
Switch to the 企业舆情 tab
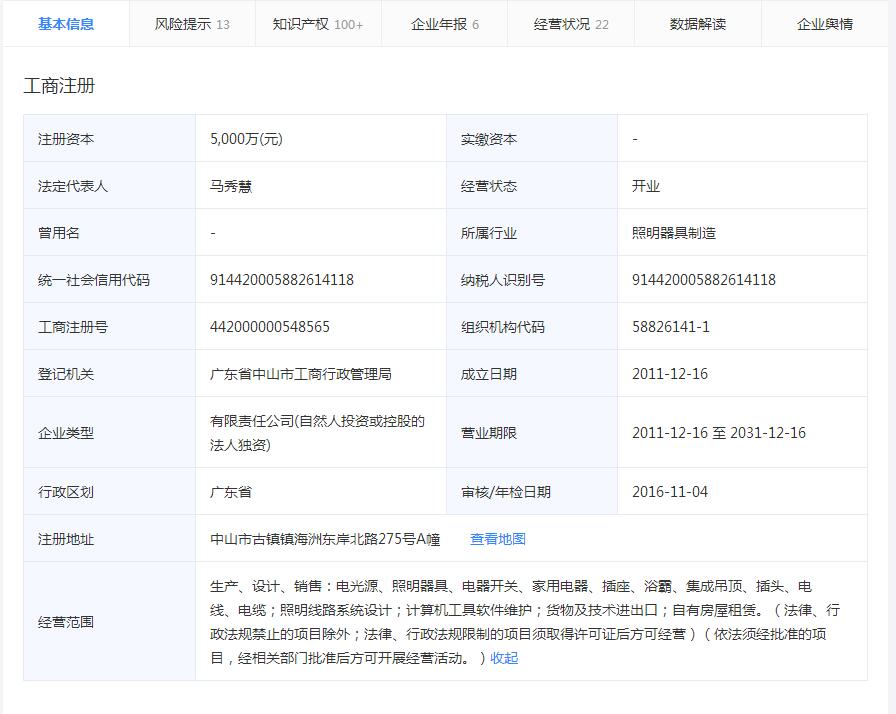click(x=825, y=24)
